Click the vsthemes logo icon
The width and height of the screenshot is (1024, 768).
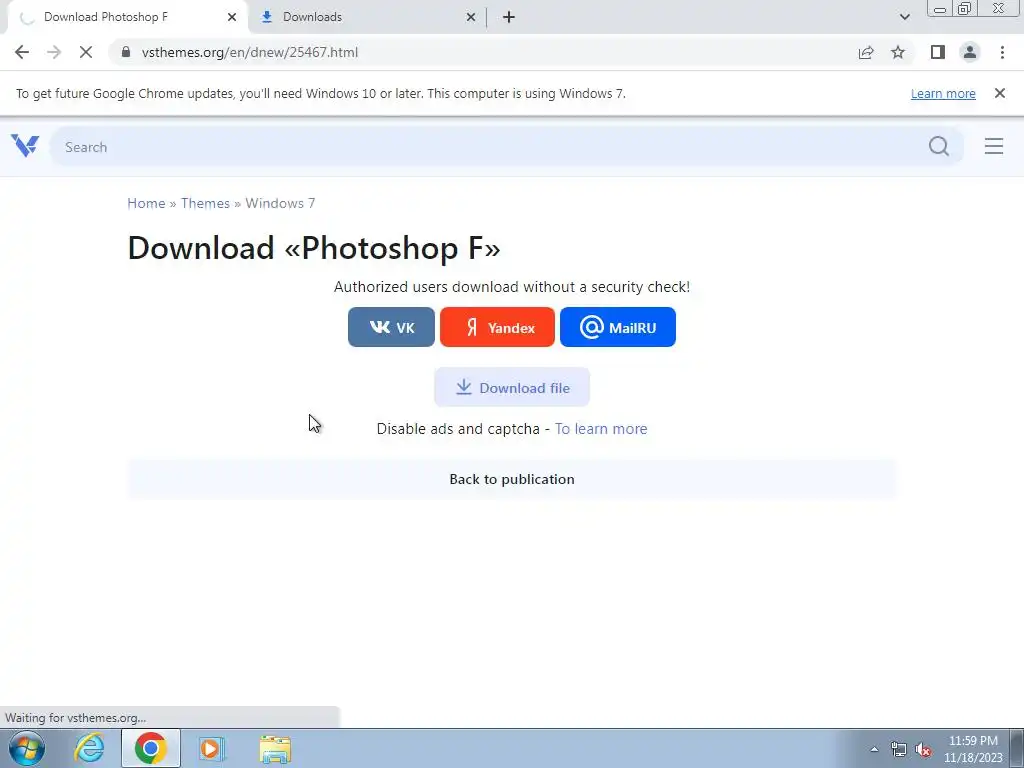coord(25,146)
